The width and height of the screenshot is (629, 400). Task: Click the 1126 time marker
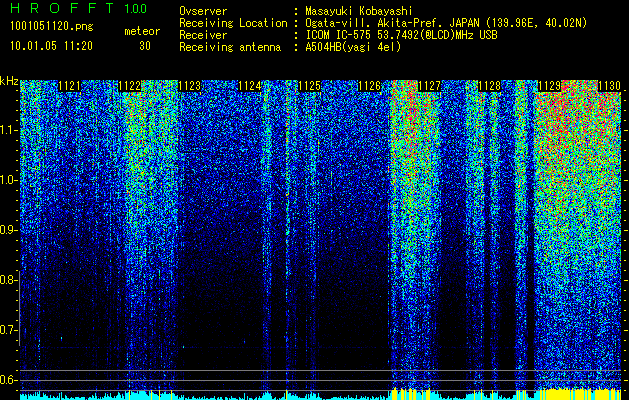tap(369, 86)
